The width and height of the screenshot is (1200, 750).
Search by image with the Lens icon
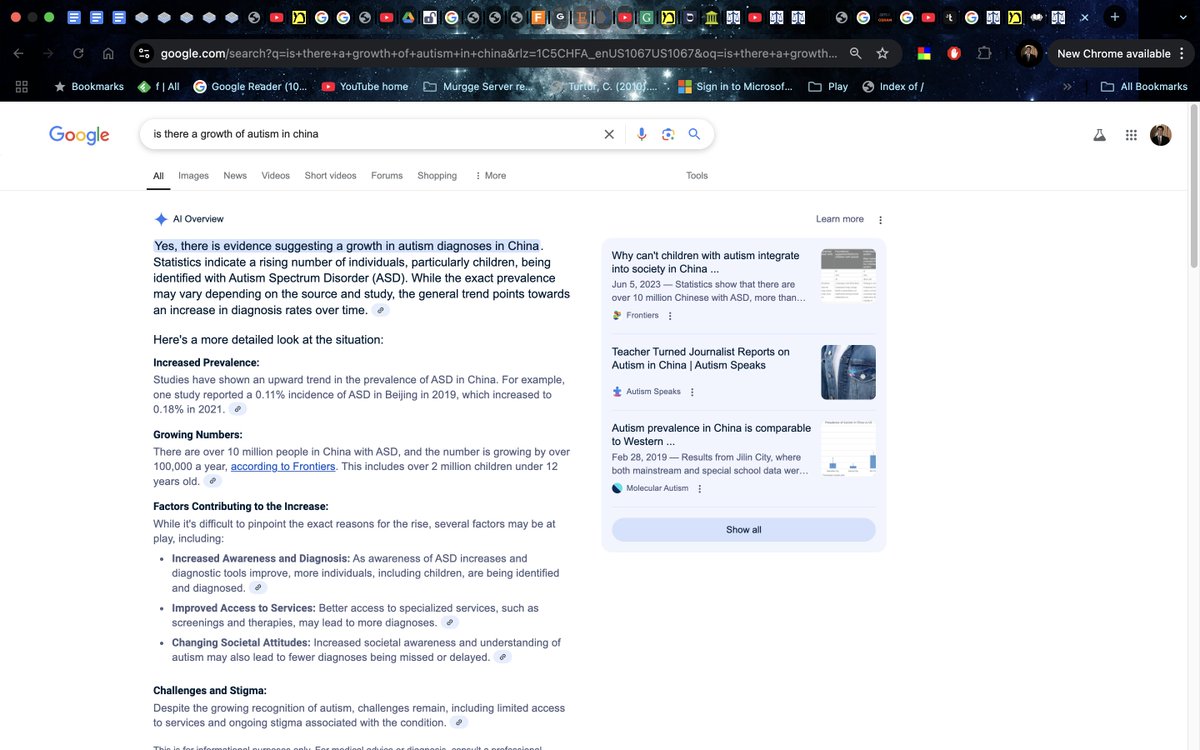pos(668,134)
